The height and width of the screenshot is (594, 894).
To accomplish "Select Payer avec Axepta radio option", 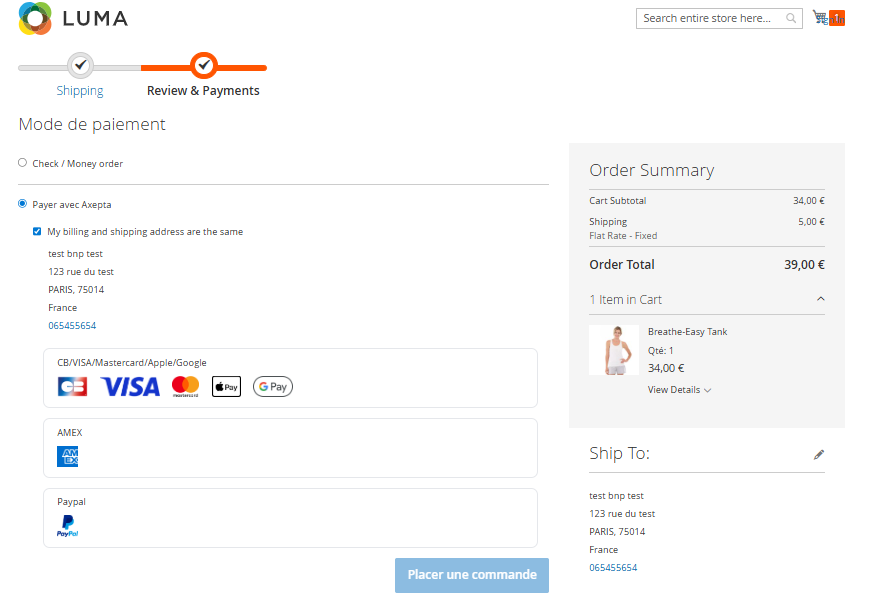I will [x=23, y=204].
